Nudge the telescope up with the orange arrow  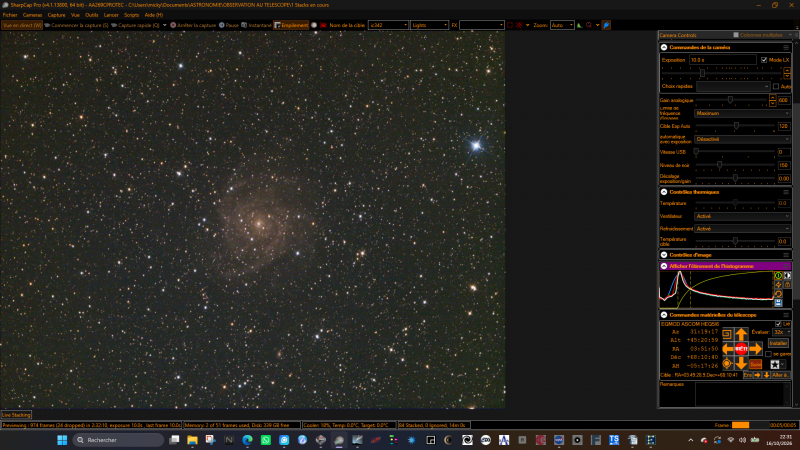tap(741, 335)
